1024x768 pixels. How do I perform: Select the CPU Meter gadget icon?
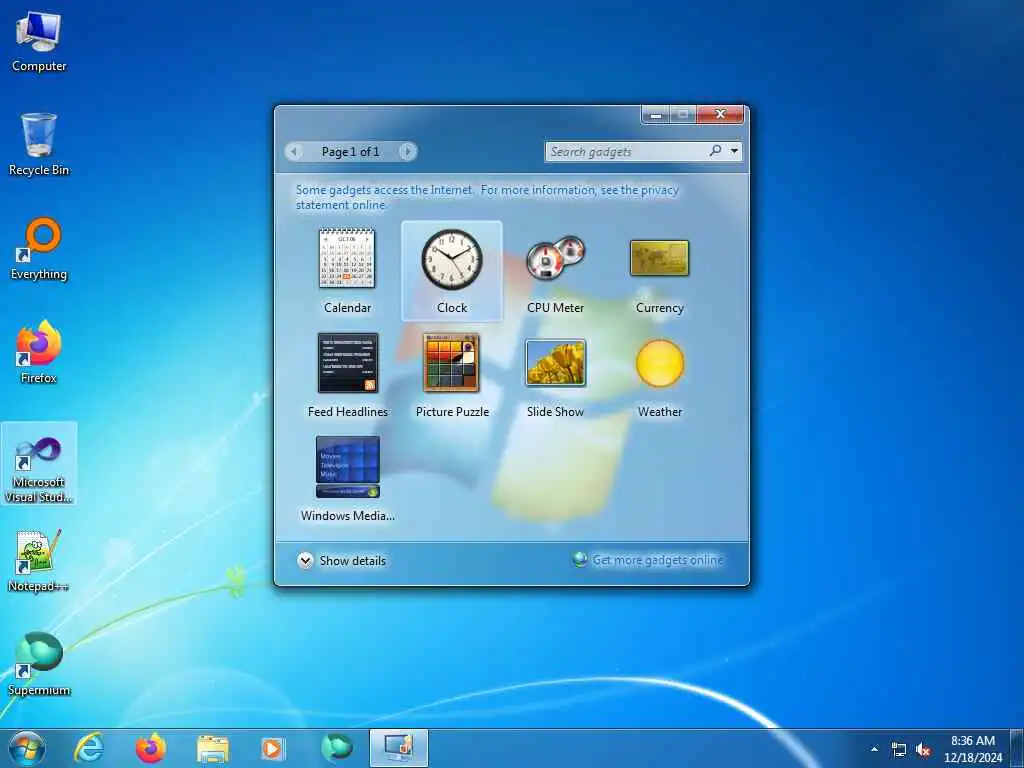click(x=556, y=257)
